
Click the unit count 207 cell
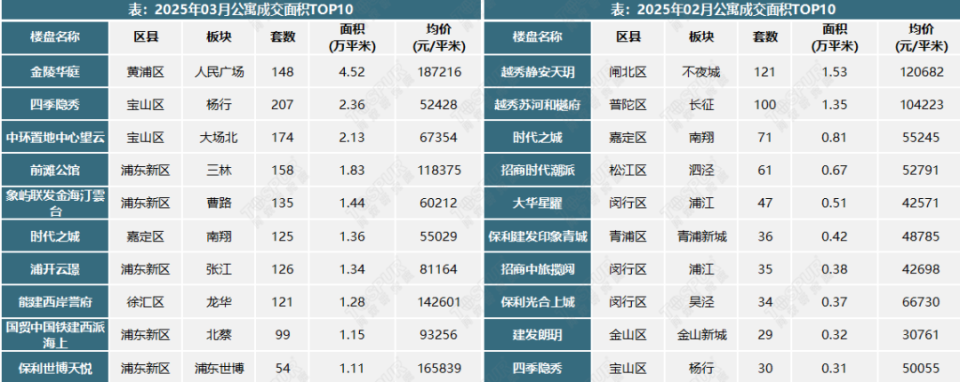tap(283, 105)
